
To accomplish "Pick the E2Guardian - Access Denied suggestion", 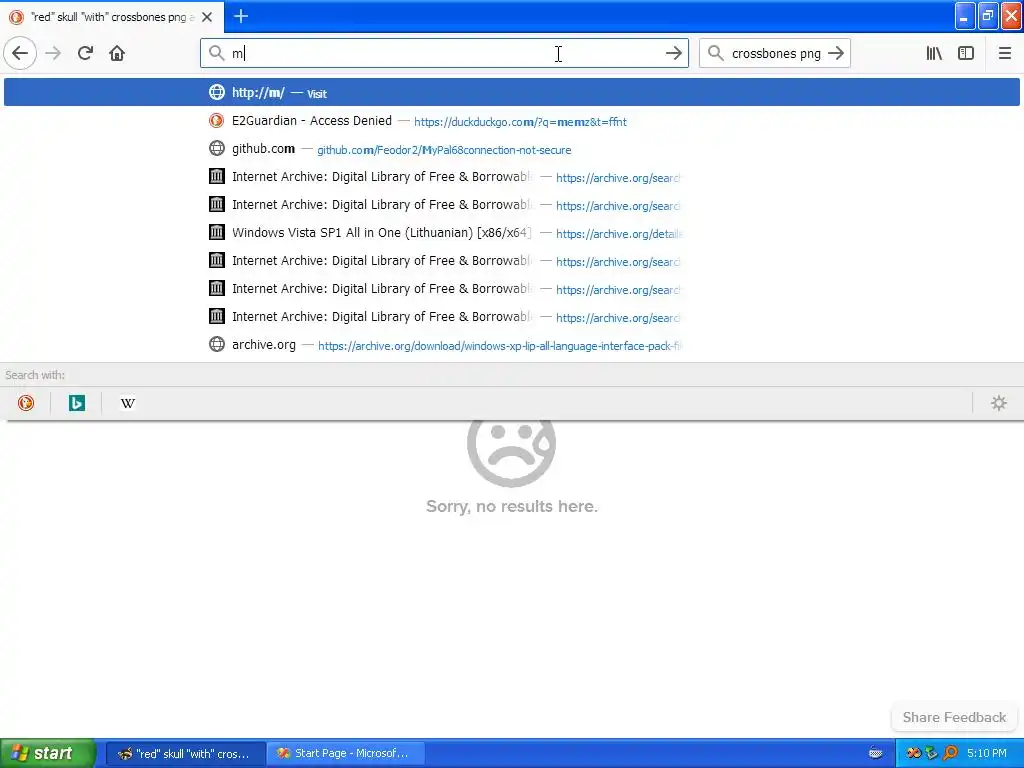I will pyautogui.click(x=511, y=121).
